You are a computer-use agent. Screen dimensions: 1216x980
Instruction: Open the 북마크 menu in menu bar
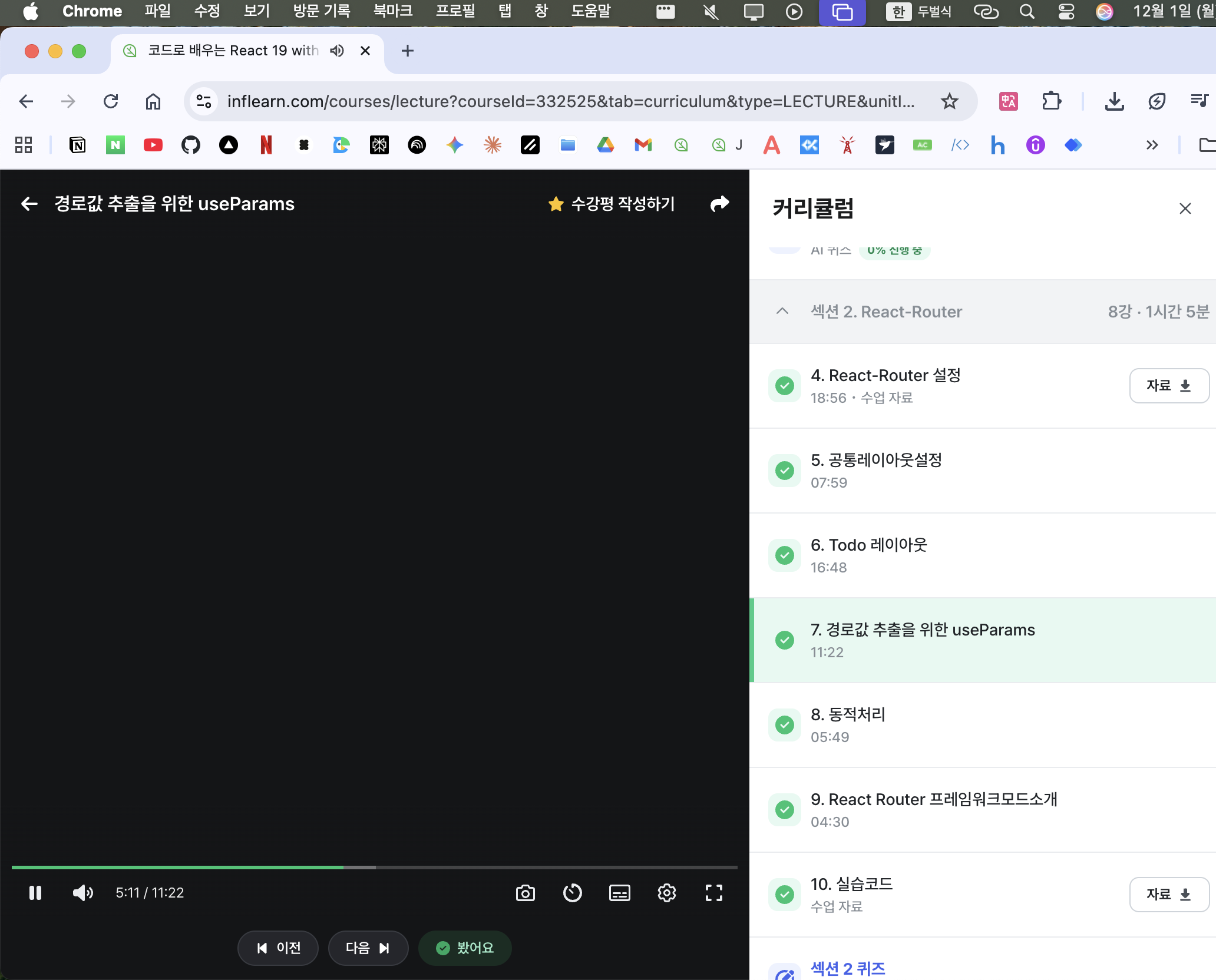(392, 11)
